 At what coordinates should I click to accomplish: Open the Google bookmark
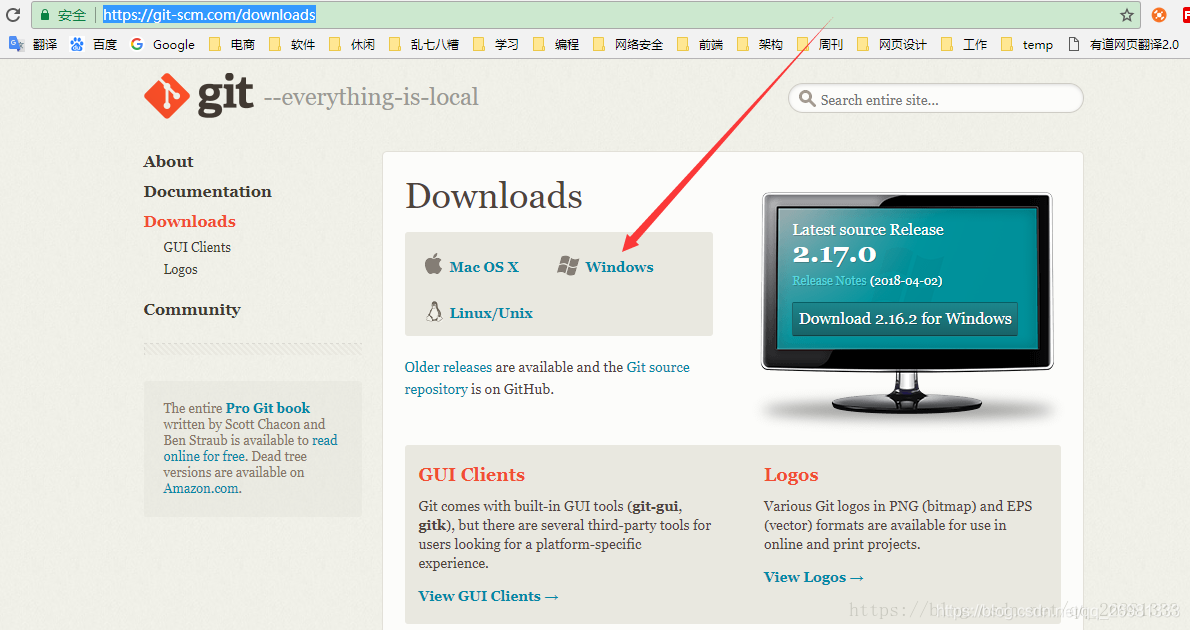pos(162,44)
